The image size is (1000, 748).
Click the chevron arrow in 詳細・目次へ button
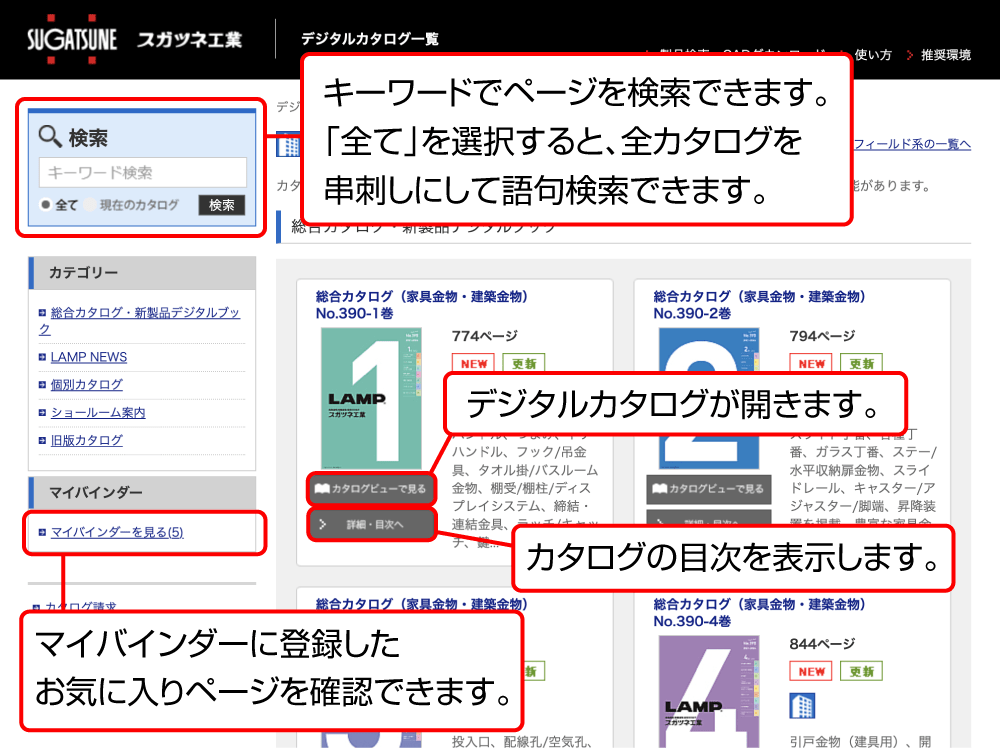[x=323, y=524]
